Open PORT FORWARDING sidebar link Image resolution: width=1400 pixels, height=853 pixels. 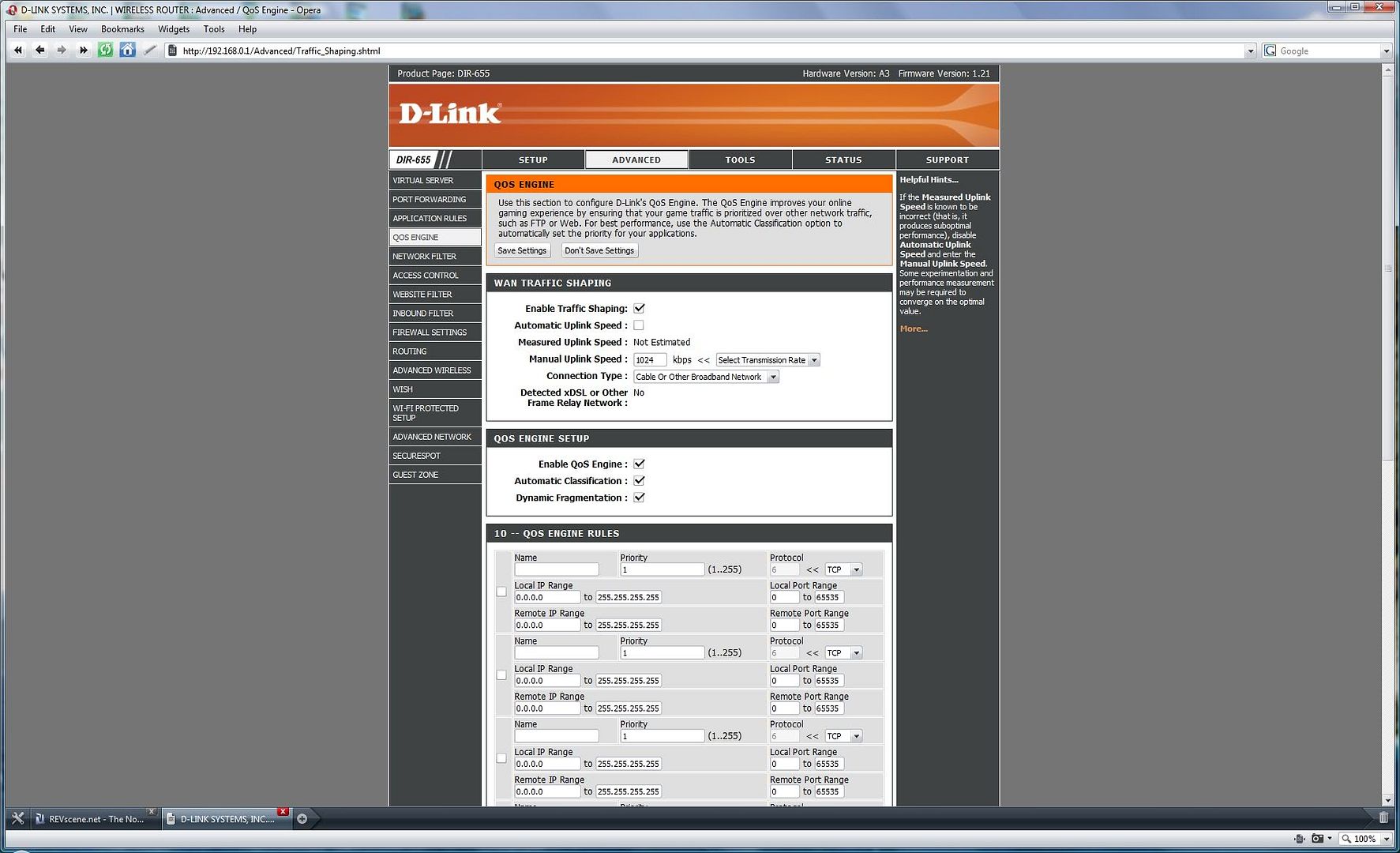(x=435, y=200)
